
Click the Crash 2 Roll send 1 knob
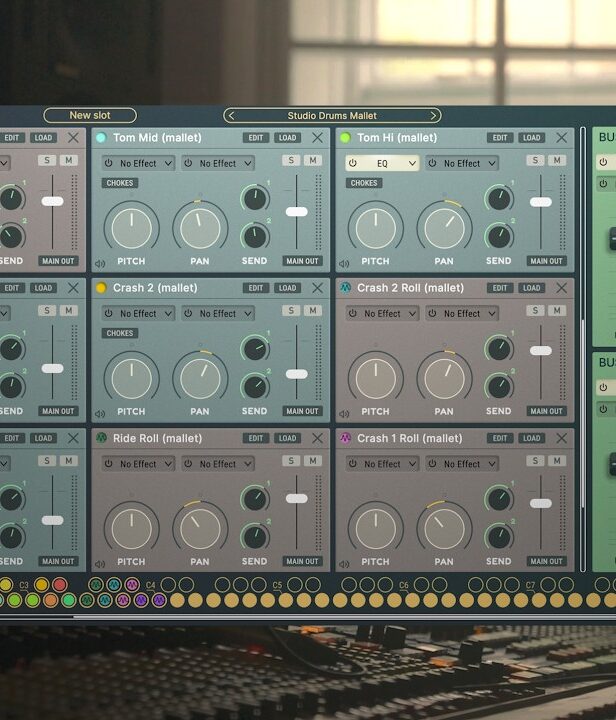tap(499, 349)
